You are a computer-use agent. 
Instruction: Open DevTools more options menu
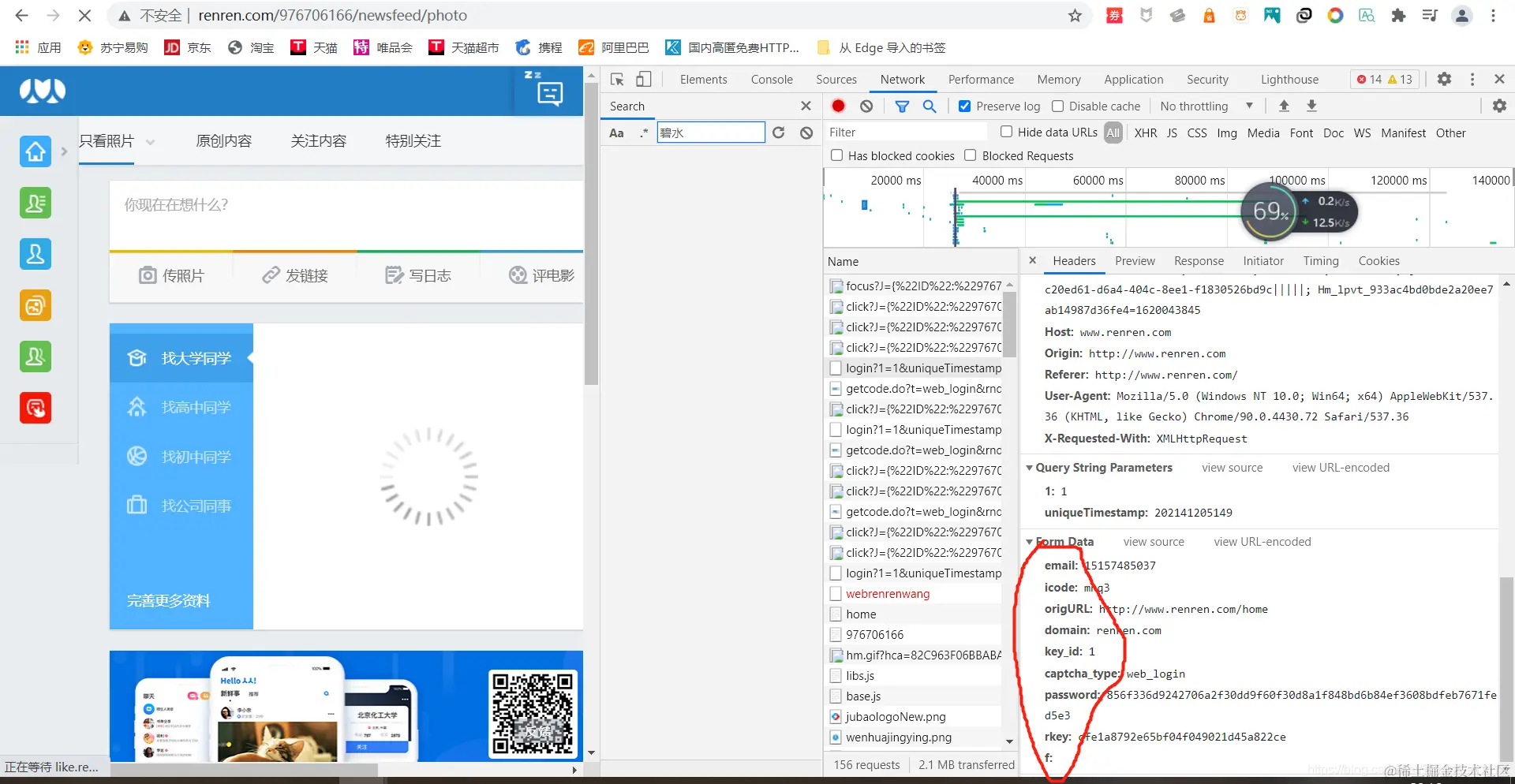pos(1472,79)
